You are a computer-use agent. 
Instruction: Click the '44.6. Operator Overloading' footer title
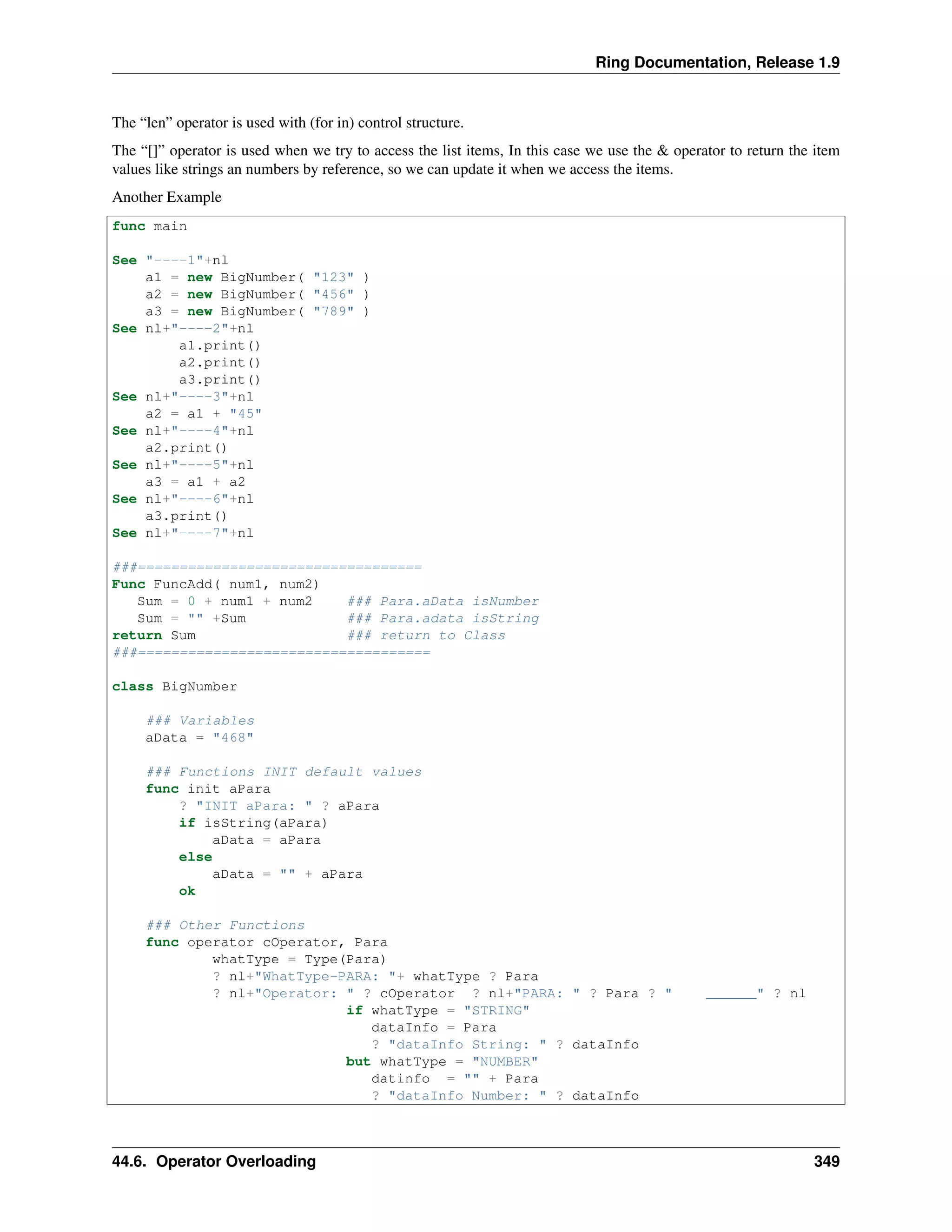tap(214, 1161)
